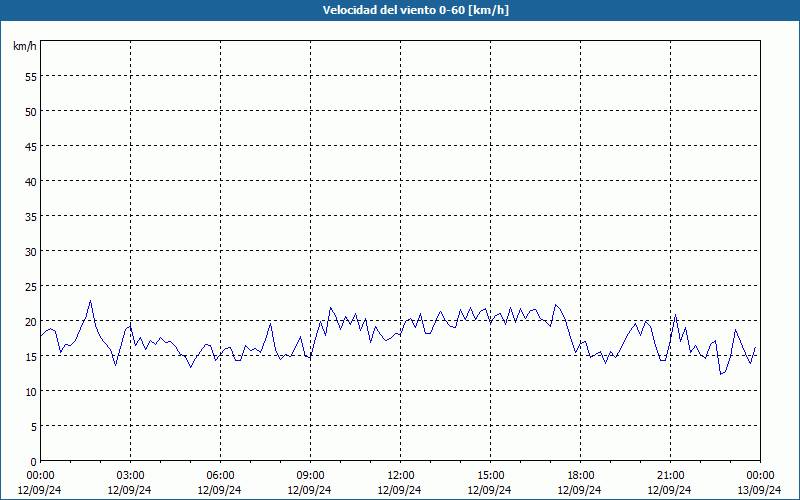Select the 06:00 time axis label

pos(221,475)
